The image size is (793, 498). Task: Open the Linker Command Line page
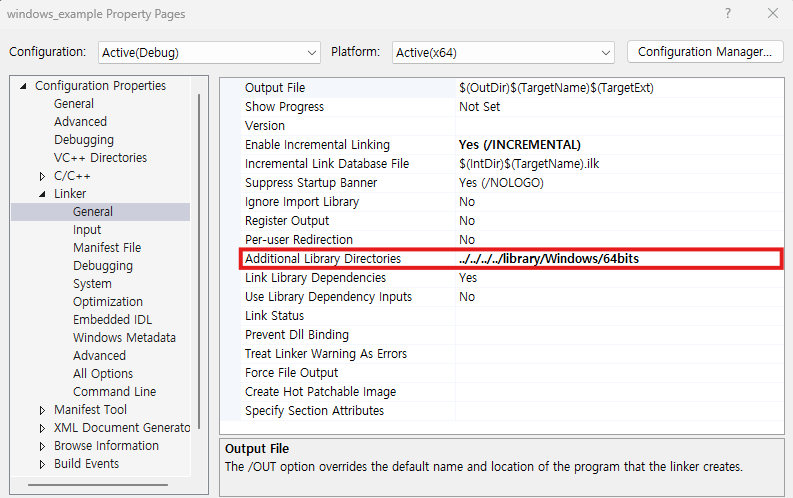(114, 392)
